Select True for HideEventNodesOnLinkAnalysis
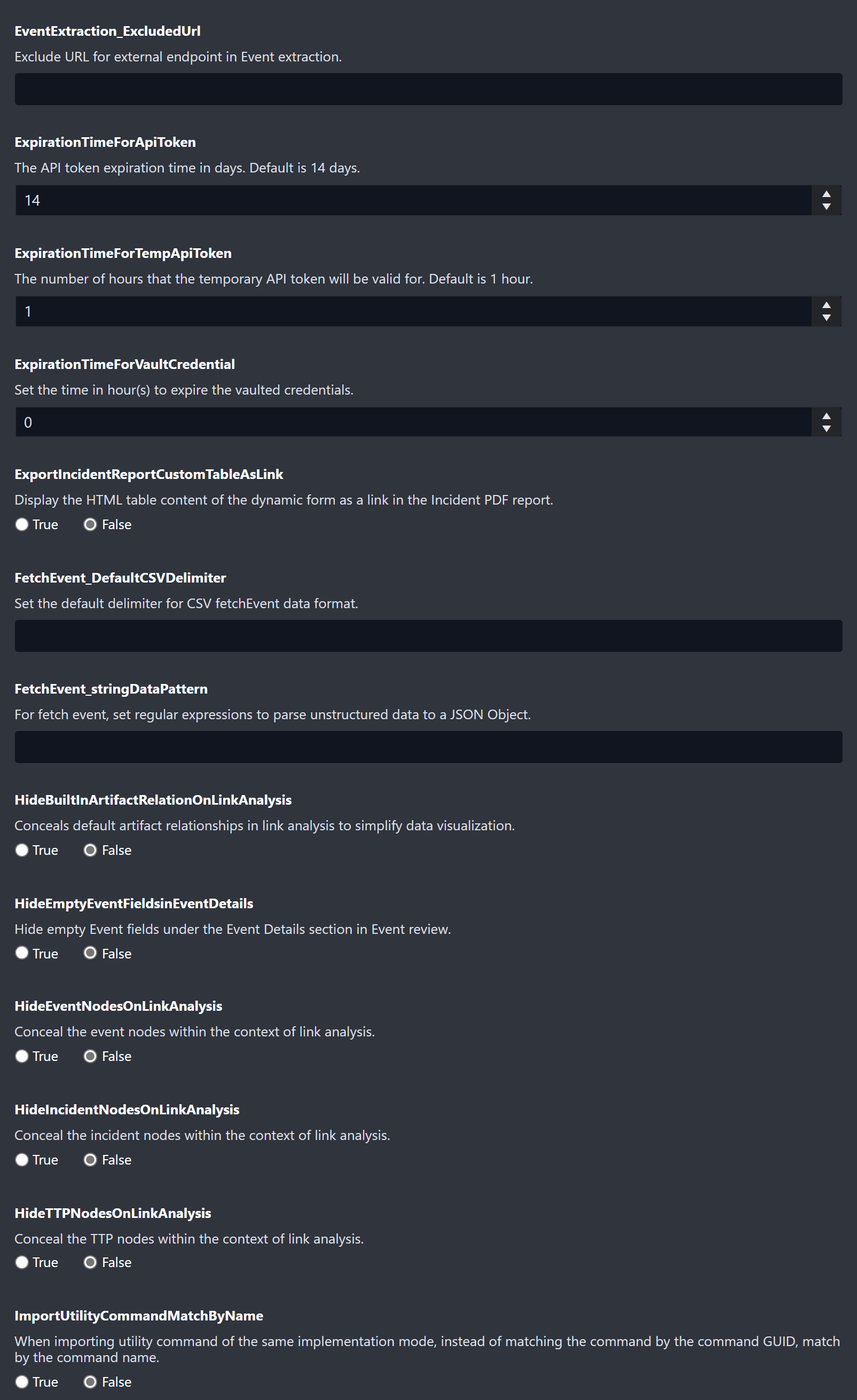Screen dimensions: 857x1400 (x=21, y=1056)
